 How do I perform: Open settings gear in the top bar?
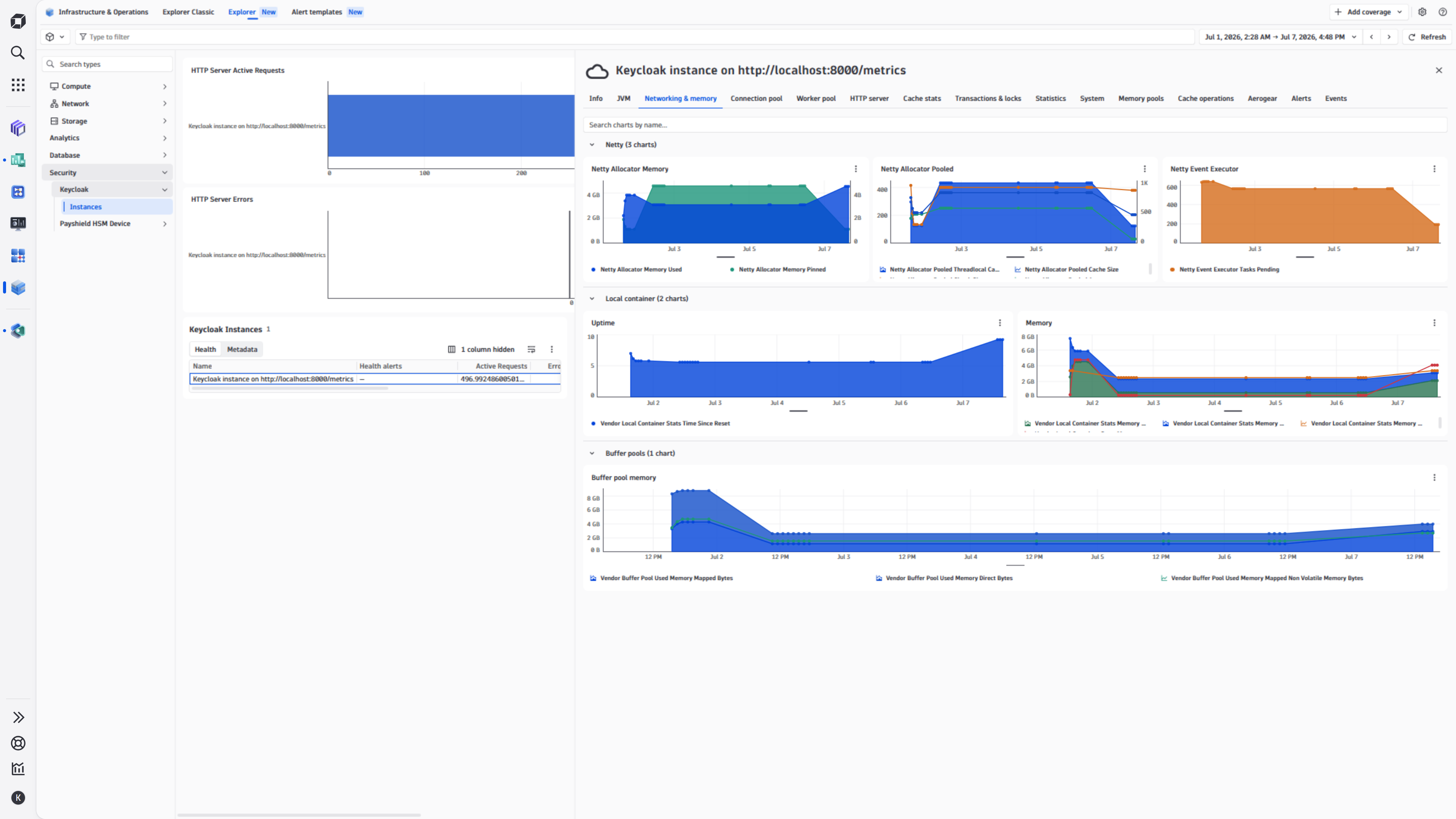pyautogui.click(x=1423, y=12)
